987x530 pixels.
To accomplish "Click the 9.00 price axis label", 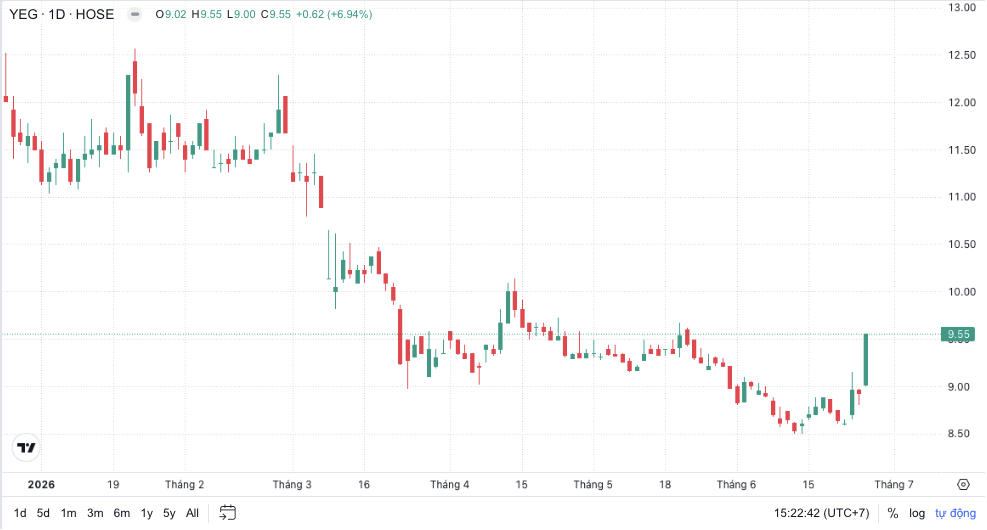I will click(x=959, y=386).
